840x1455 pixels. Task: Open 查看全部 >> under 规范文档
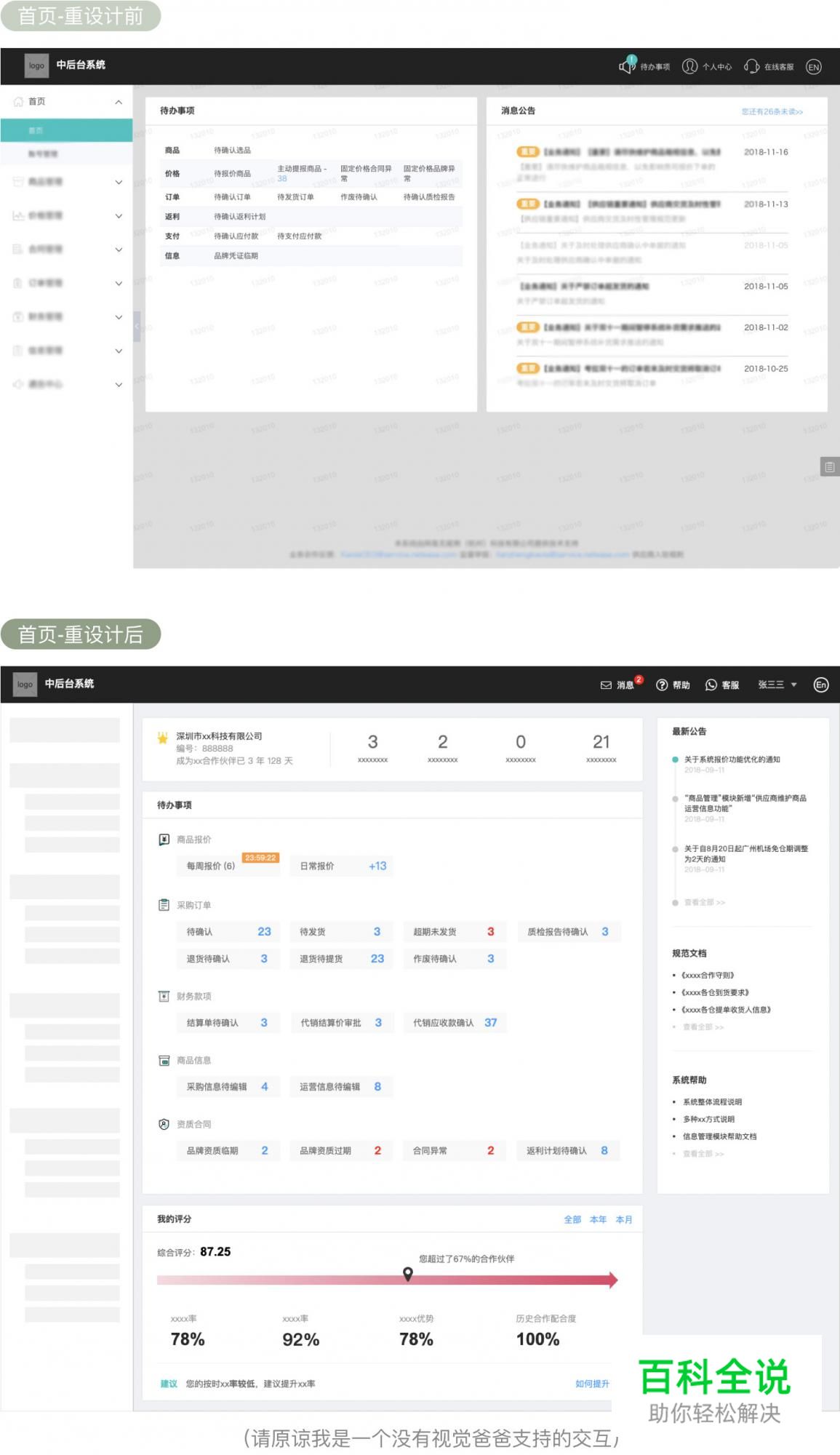tap(703, 1027)
